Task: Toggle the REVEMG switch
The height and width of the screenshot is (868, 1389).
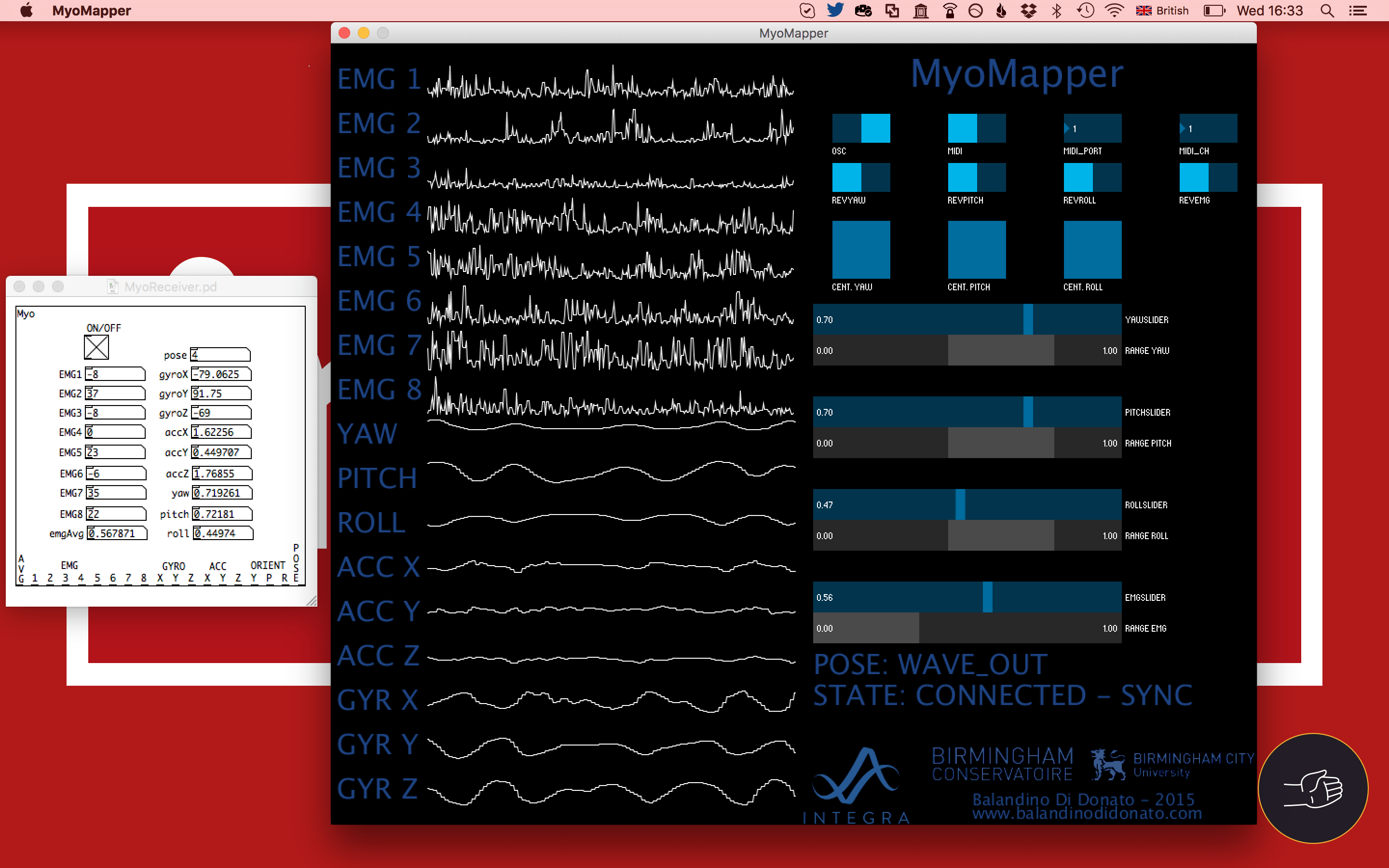Action: [1208, 177]
